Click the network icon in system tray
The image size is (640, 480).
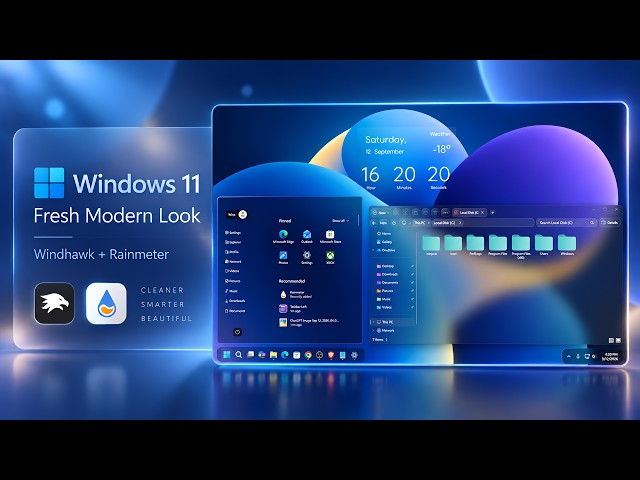coord(587,356)
